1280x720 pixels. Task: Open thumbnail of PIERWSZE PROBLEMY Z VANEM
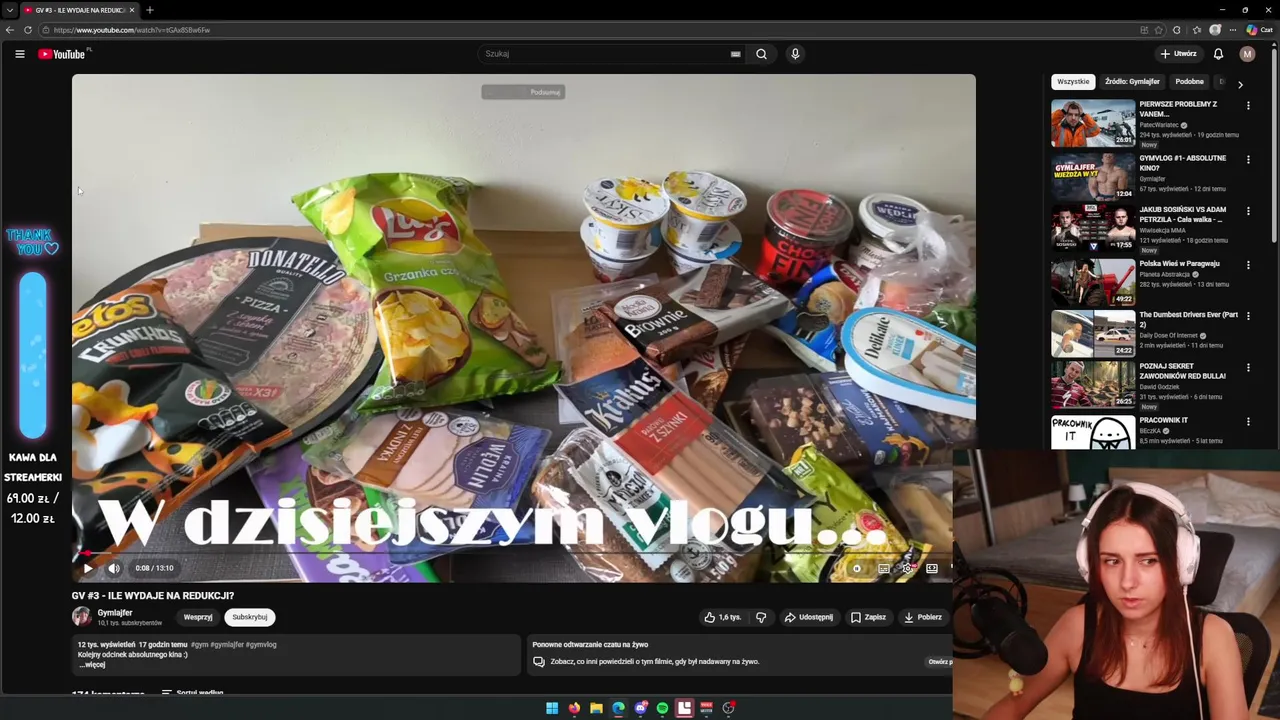tap(1093, 123)
